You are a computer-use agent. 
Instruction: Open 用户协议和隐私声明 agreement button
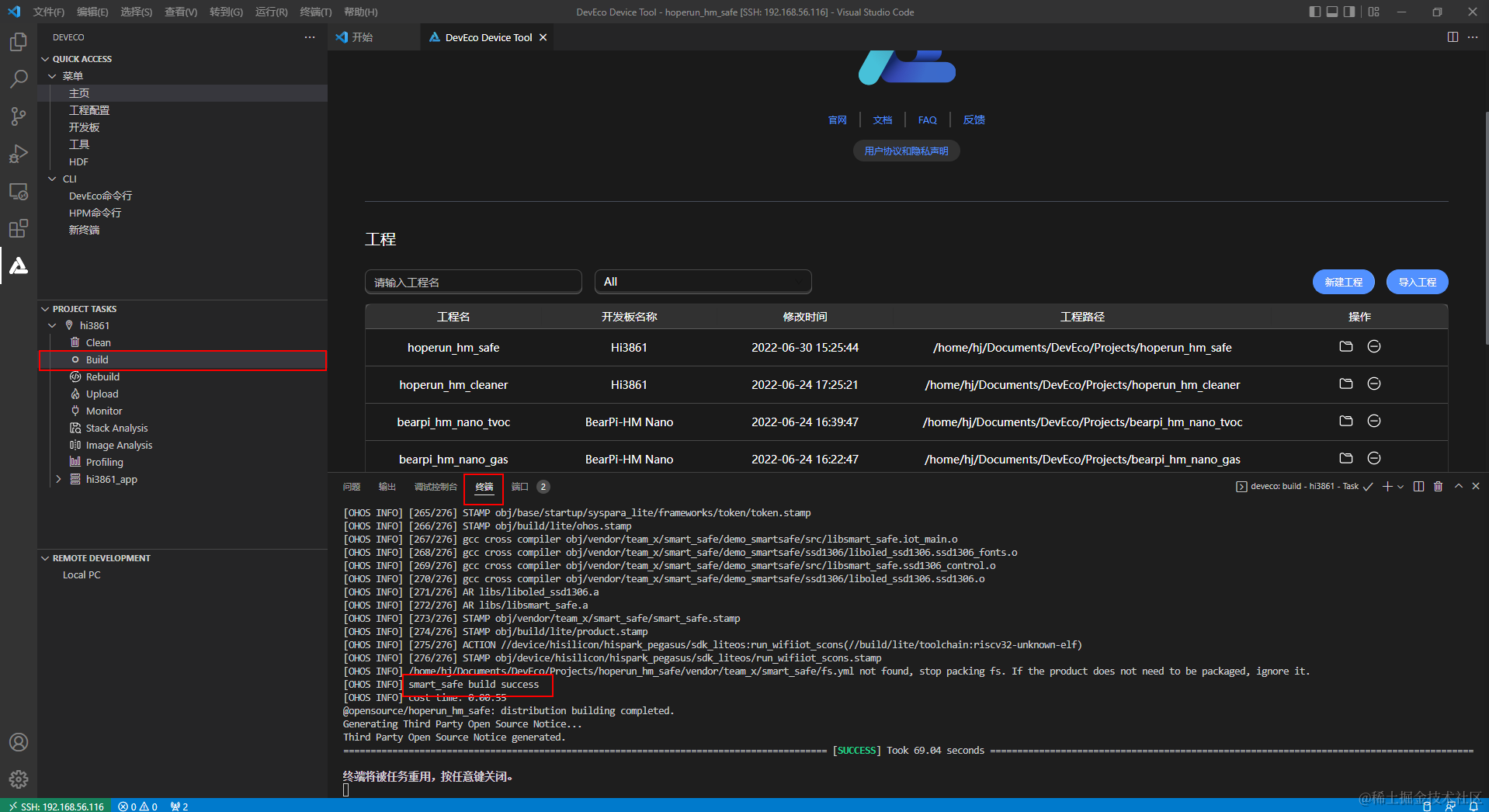coord(907,151)
